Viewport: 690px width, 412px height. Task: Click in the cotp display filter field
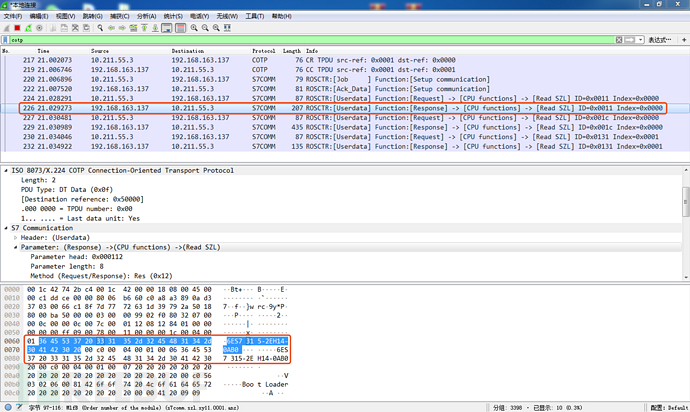click(300, 39)
